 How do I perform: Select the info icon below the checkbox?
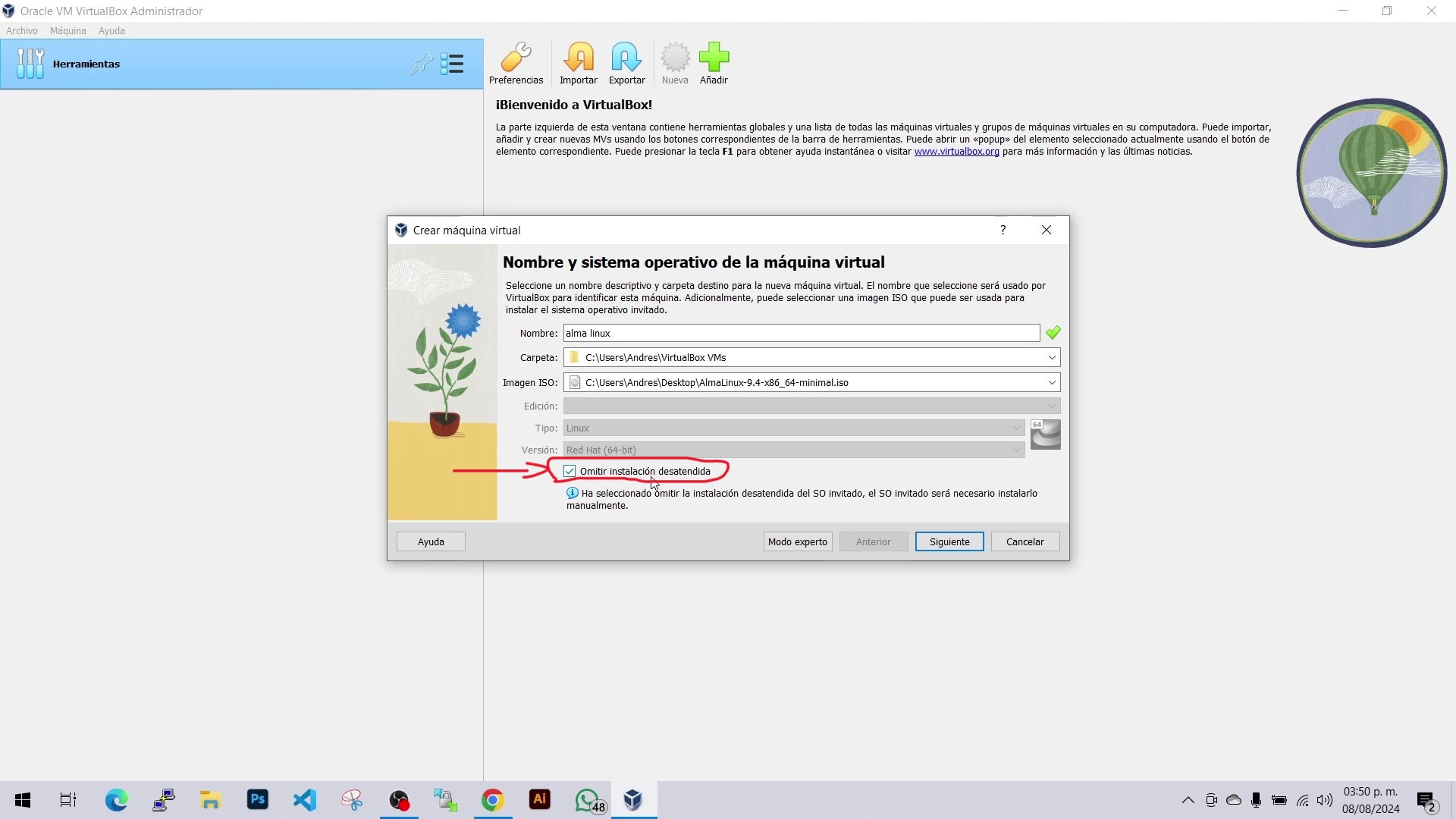(x=573, y=493)
